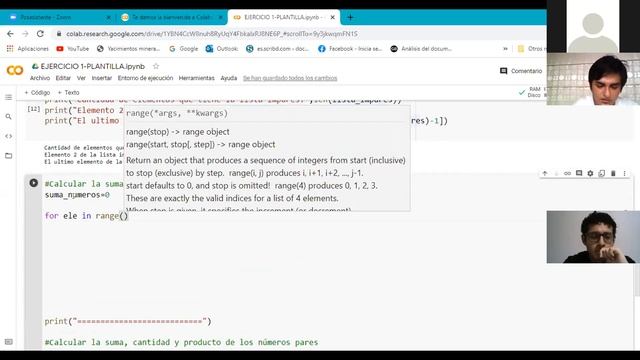Viewport: 640px width, 360px height.
Task: Run the current code cell
Action: click(33, 183)
